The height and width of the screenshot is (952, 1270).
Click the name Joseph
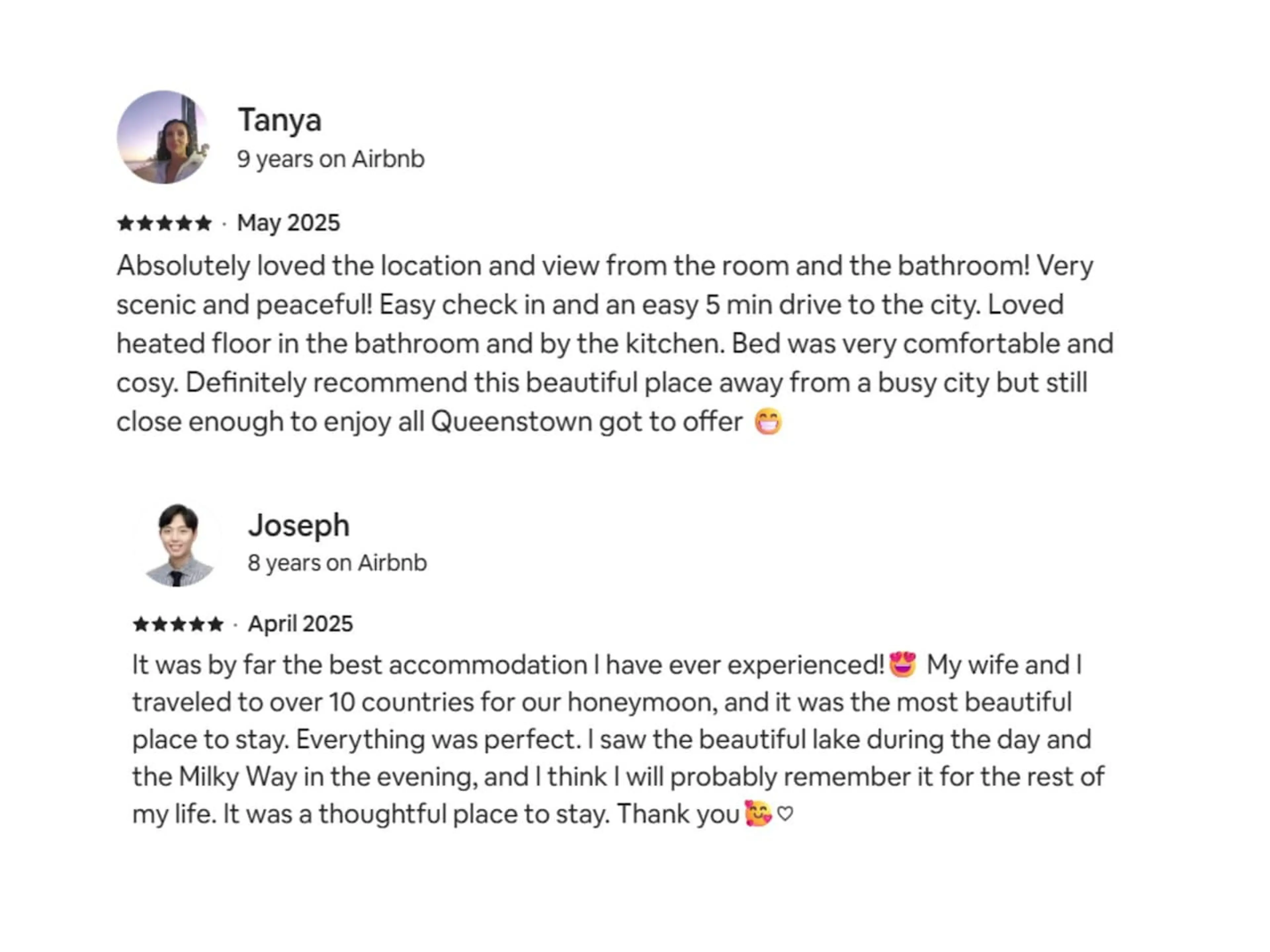299,525
